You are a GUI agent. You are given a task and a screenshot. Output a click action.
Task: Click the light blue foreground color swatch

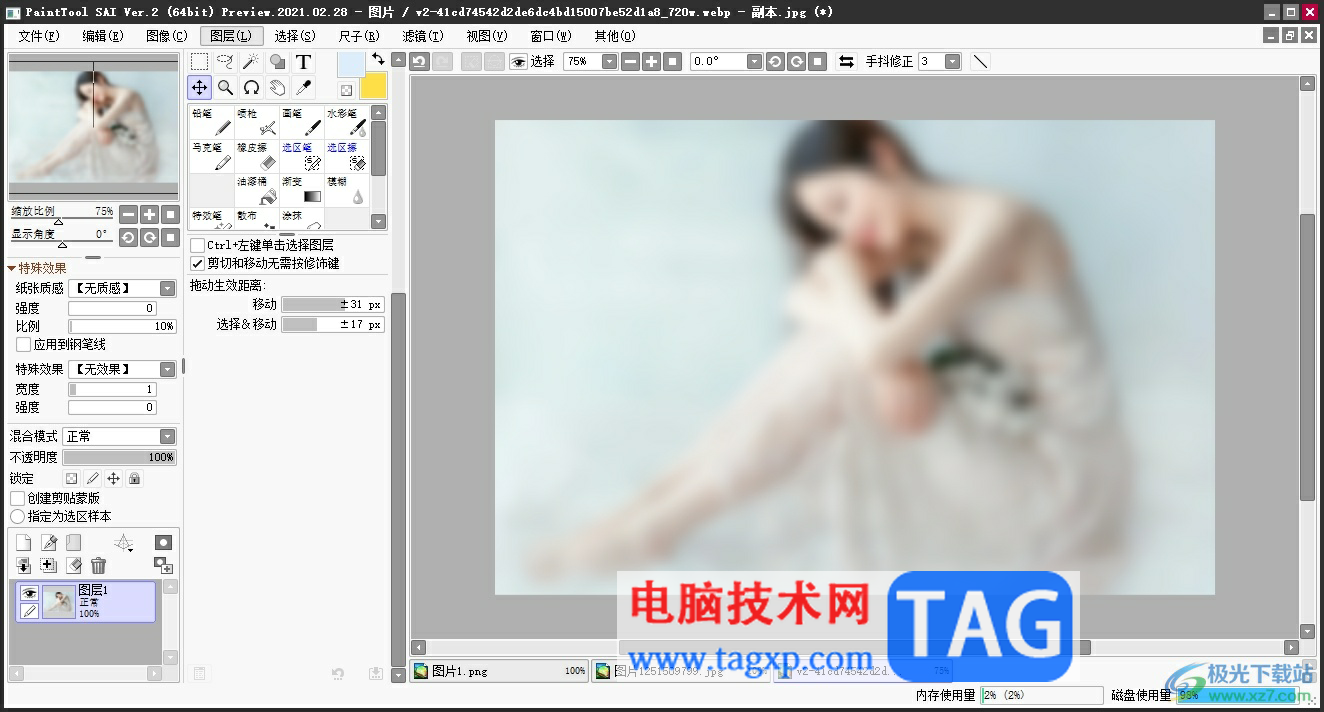pyautogui.click(x=350, y=63)
